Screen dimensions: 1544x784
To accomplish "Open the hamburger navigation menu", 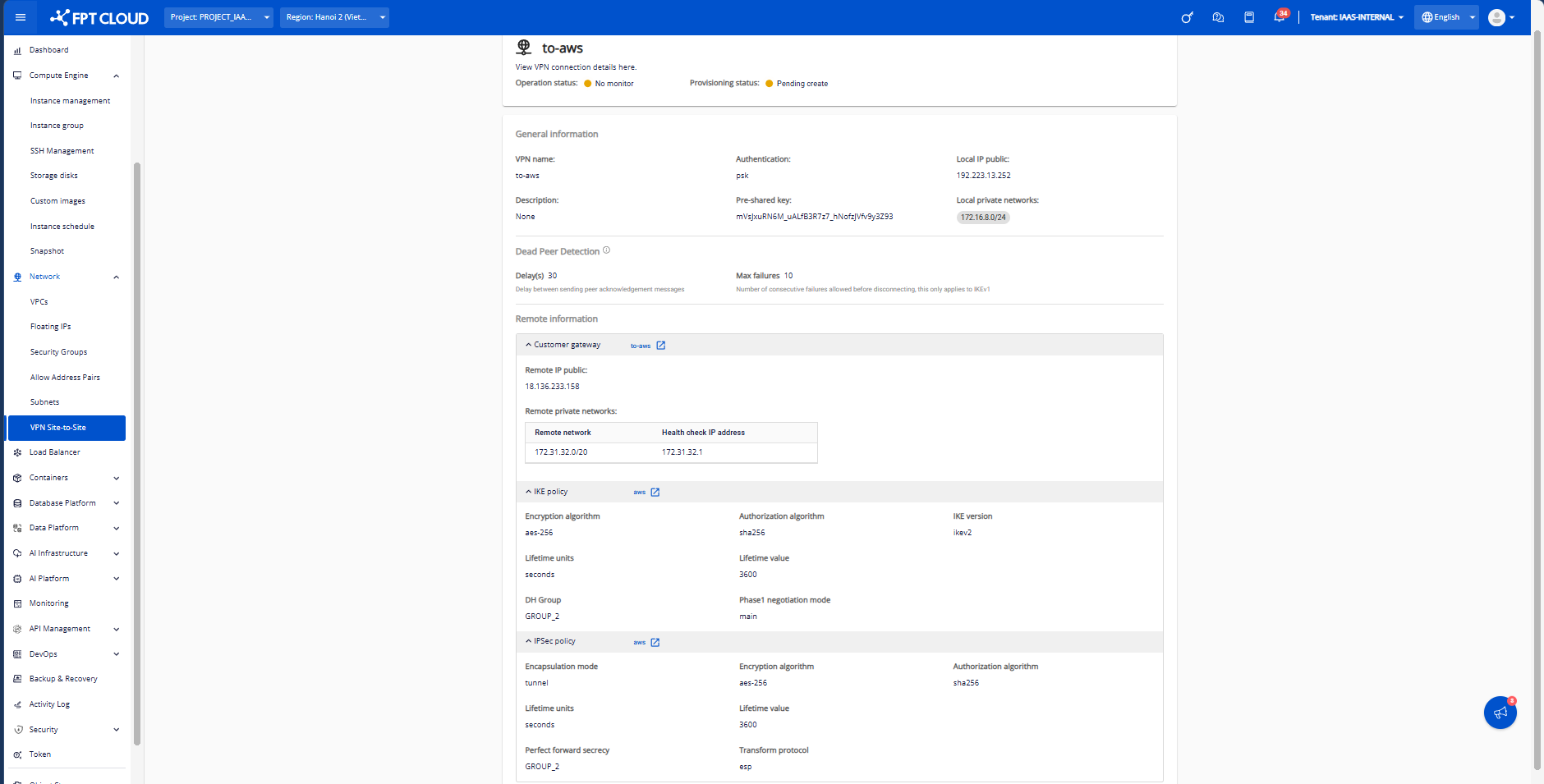I will pos(21,17).
